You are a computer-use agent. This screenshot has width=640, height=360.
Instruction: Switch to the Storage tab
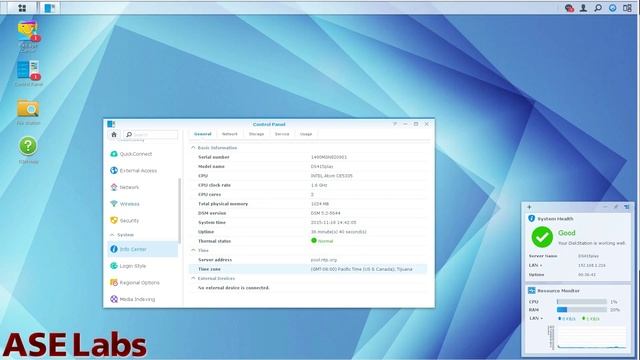pos(256,134)
